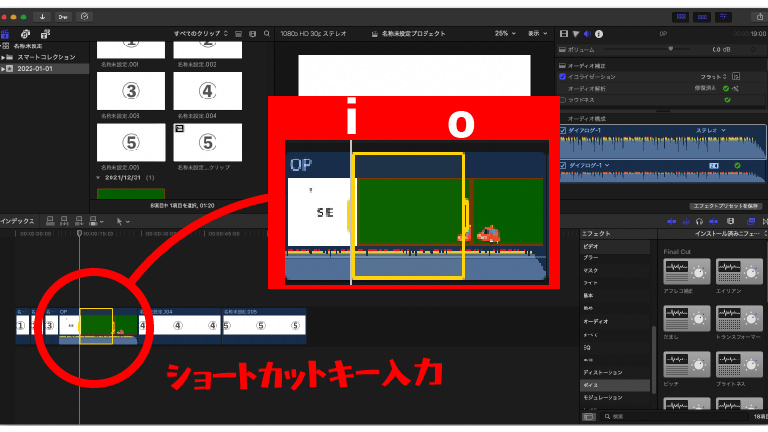This screenshot has width=768, height=432.
Task: Toggle browser visibility in top toolbar
Action: 681,17
